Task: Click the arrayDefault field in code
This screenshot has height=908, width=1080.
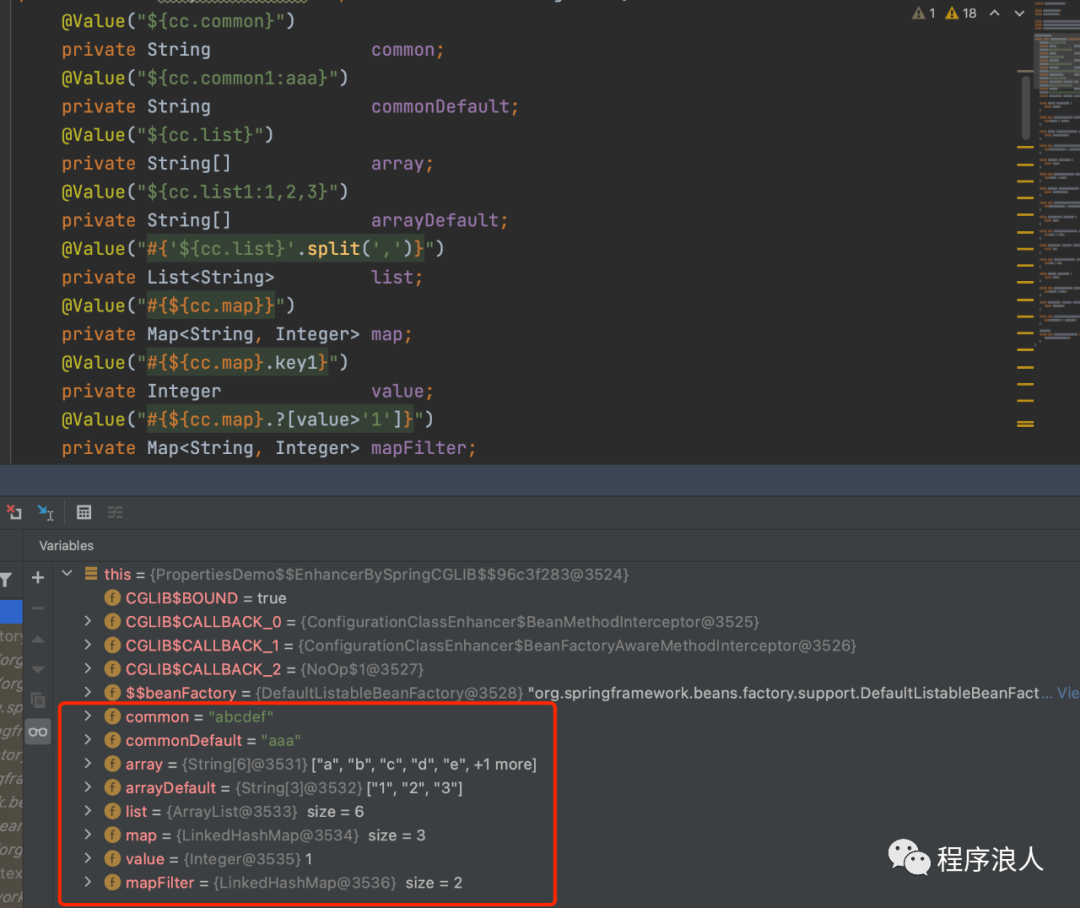Action: click(x=435, y=220)
